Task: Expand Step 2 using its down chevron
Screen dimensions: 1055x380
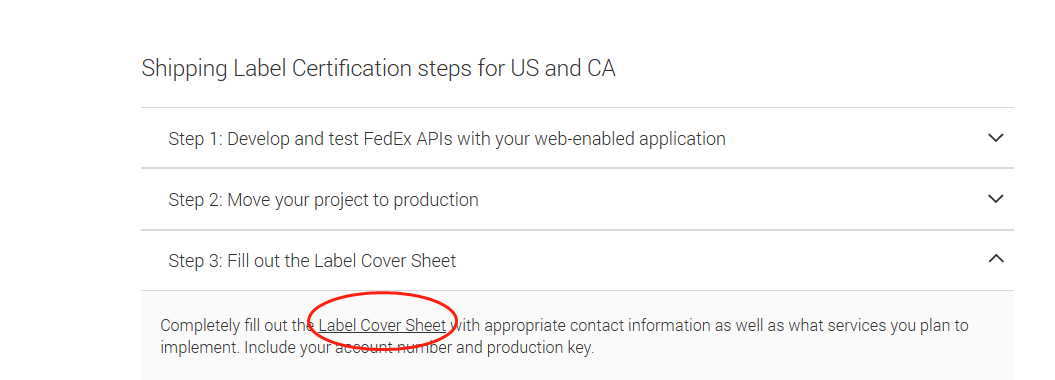Action: tap(995, 199)
